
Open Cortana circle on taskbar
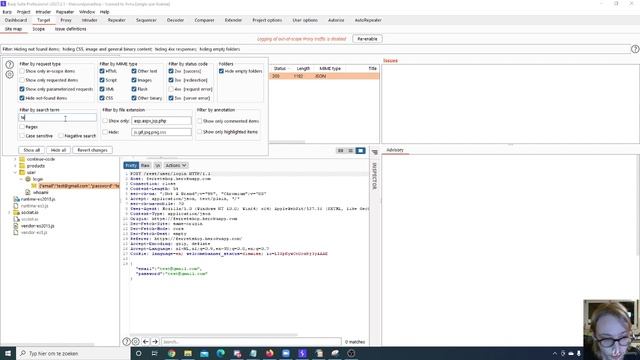point(138,353)
